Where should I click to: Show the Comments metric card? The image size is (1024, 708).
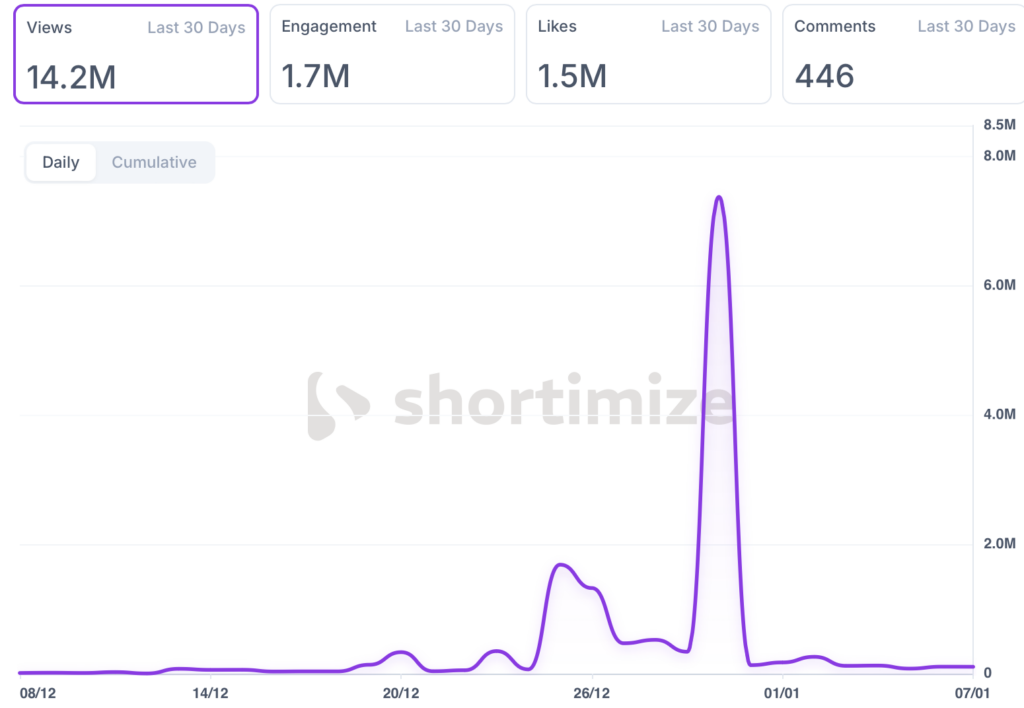(x=904, y=54)
